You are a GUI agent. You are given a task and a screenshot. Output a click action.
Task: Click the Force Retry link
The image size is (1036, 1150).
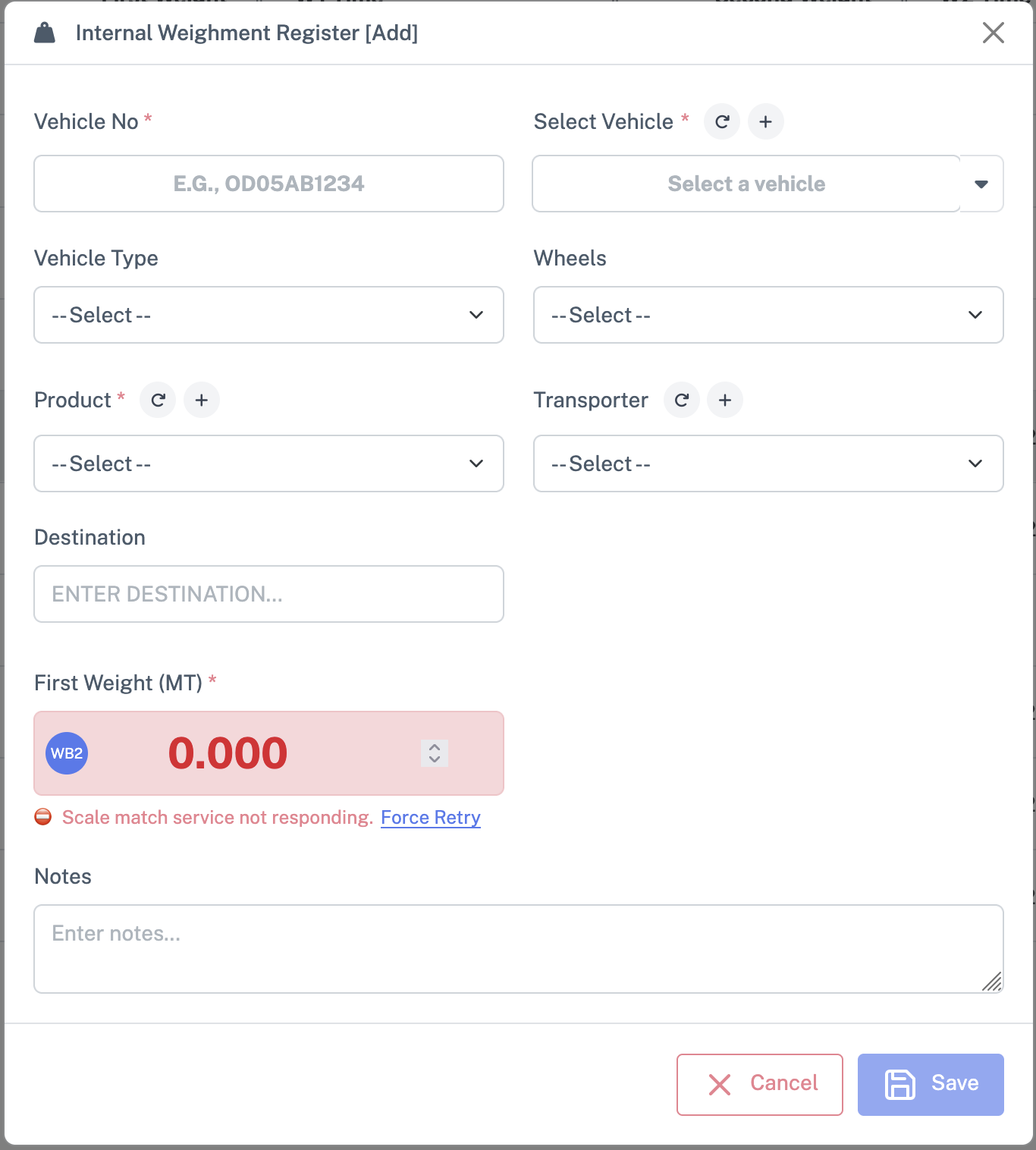(430, 817)
